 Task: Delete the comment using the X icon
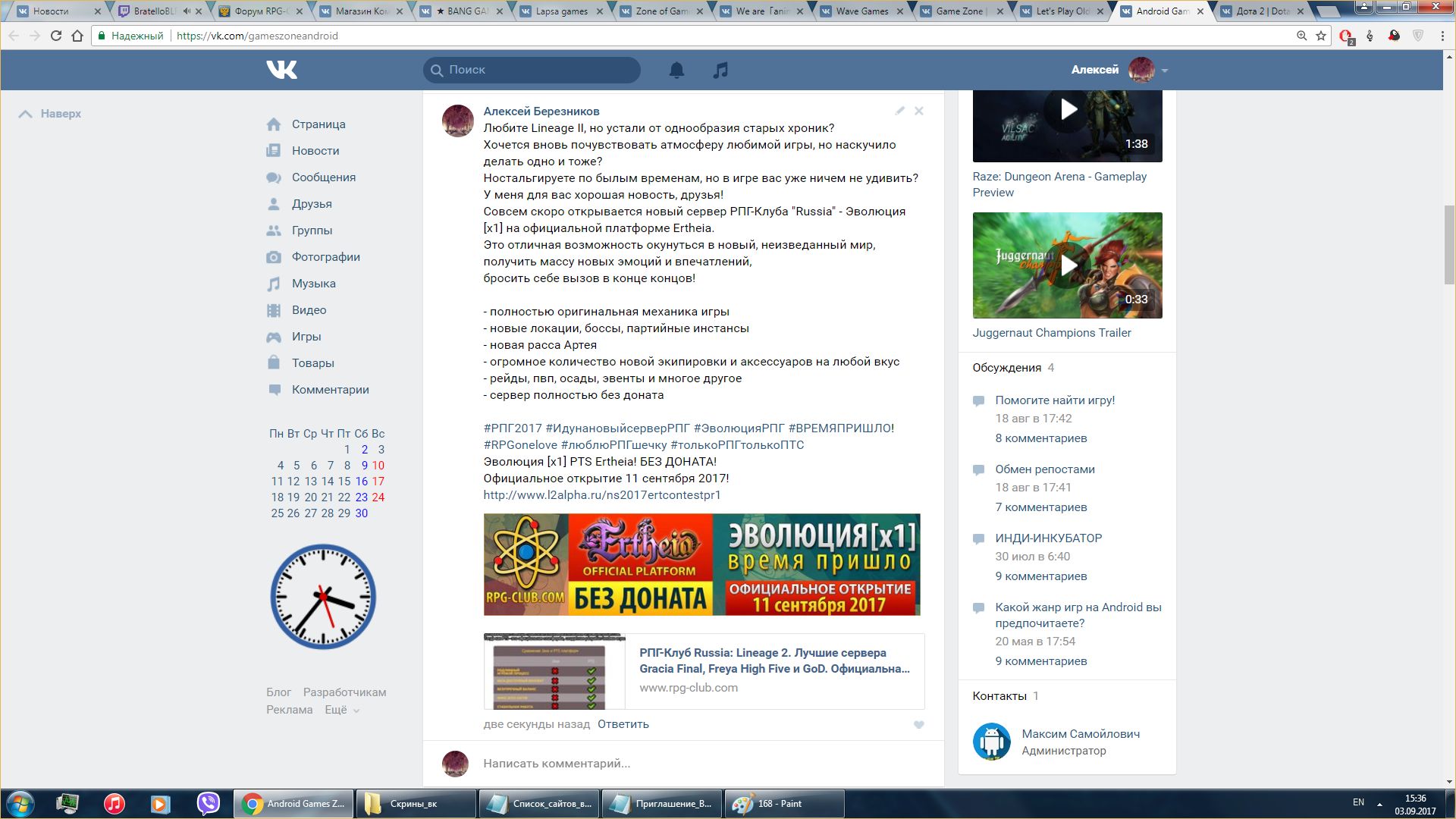point(919,111)
